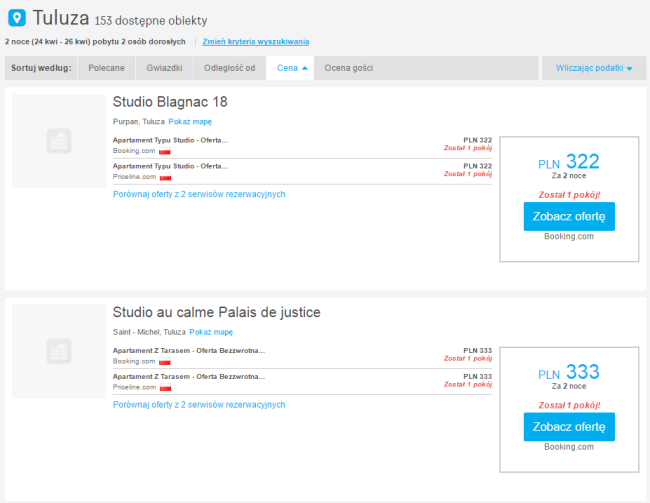Click the blue location pin icon beside Tuluza
This screenshot has width=650, height=503.
[x=17, y=18]
